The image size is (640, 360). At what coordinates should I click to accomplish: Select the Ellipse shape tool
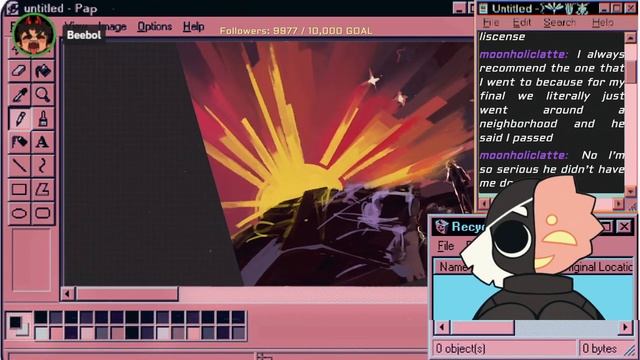(x=19, y=213)
